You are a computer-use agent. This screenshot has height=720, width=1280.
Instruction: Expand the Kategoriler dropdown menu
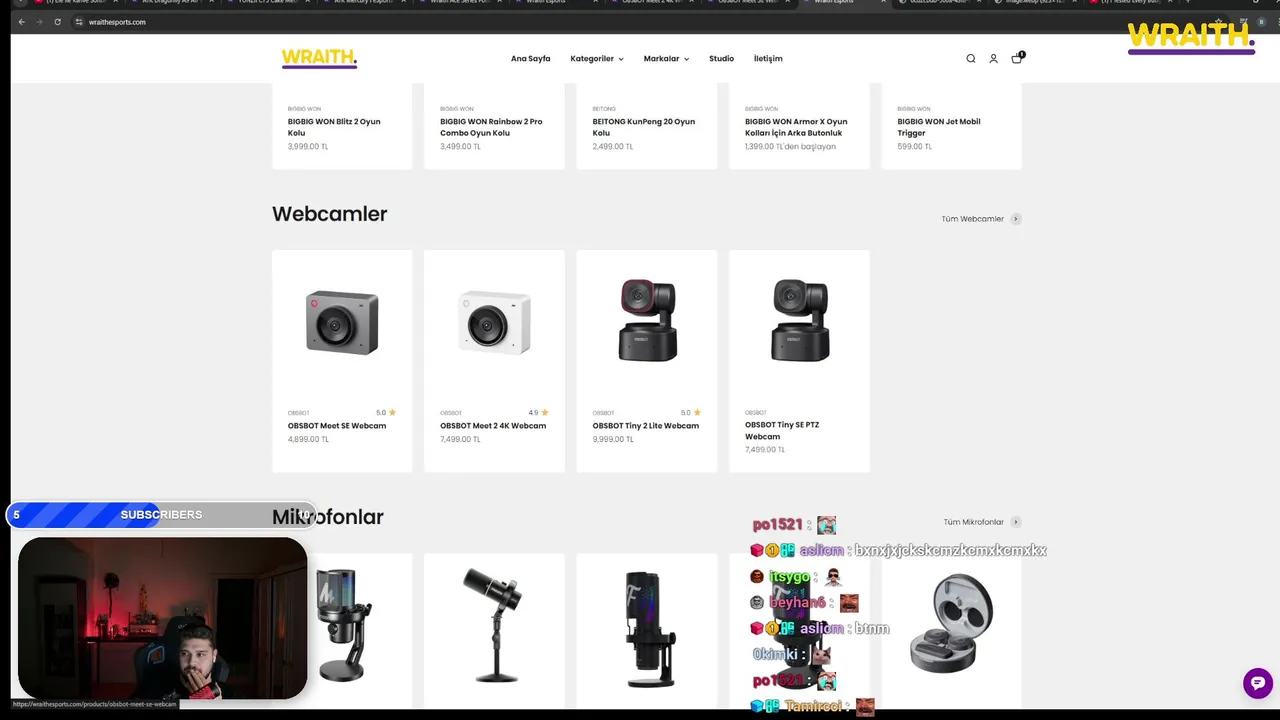[x=597, y=59]
